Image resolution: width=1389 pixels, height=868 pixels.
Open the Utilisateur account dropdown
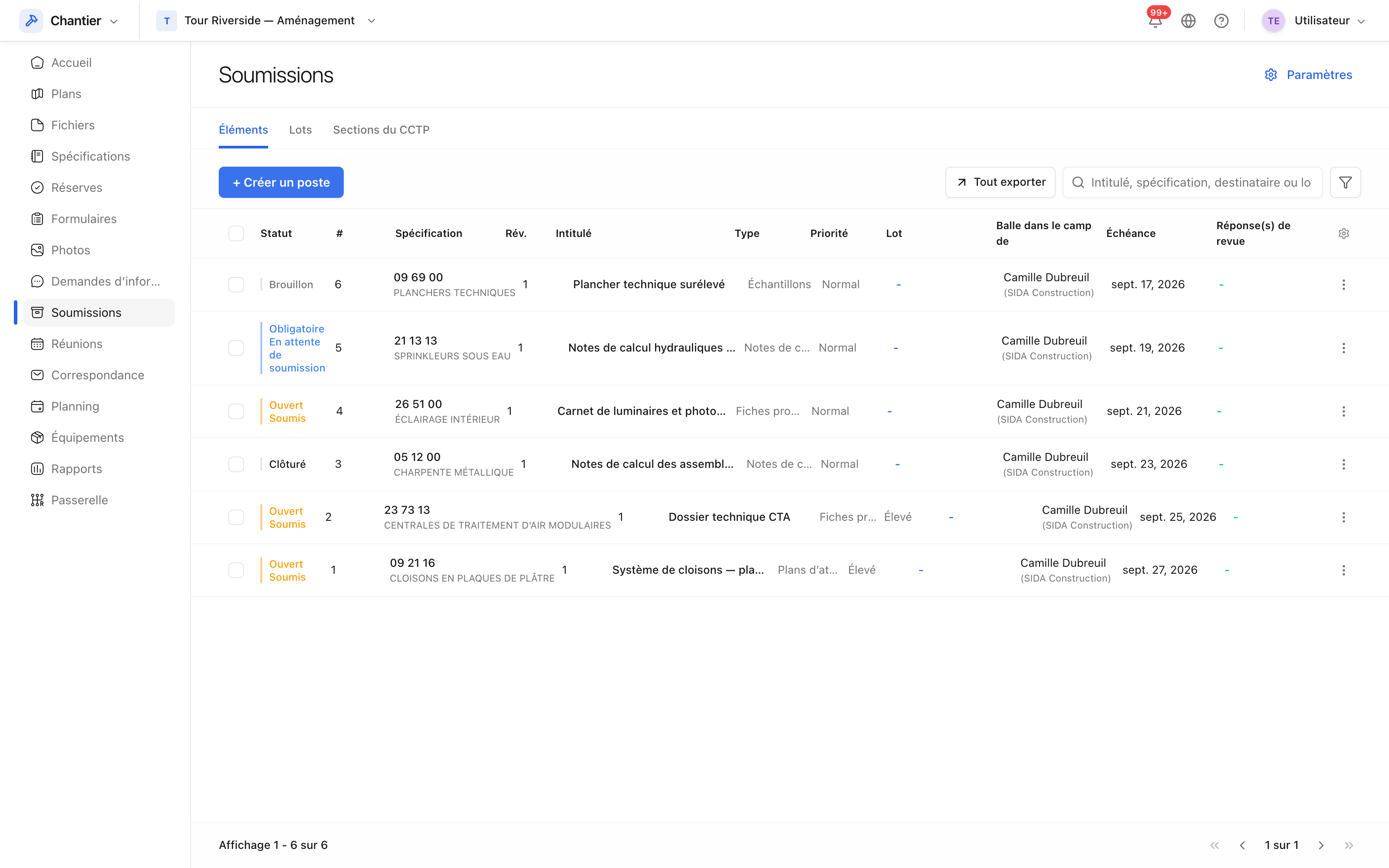[1313, 21]
